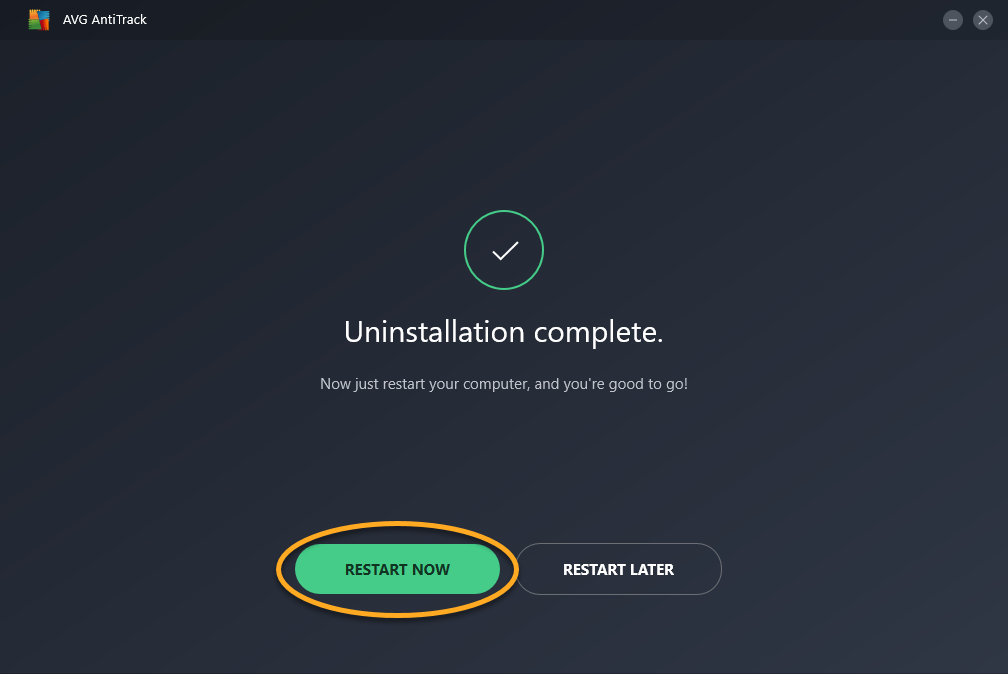Click the AVG logo icon
The image size is (1008, 674).
pyautogui.click(x=39, y=20)
